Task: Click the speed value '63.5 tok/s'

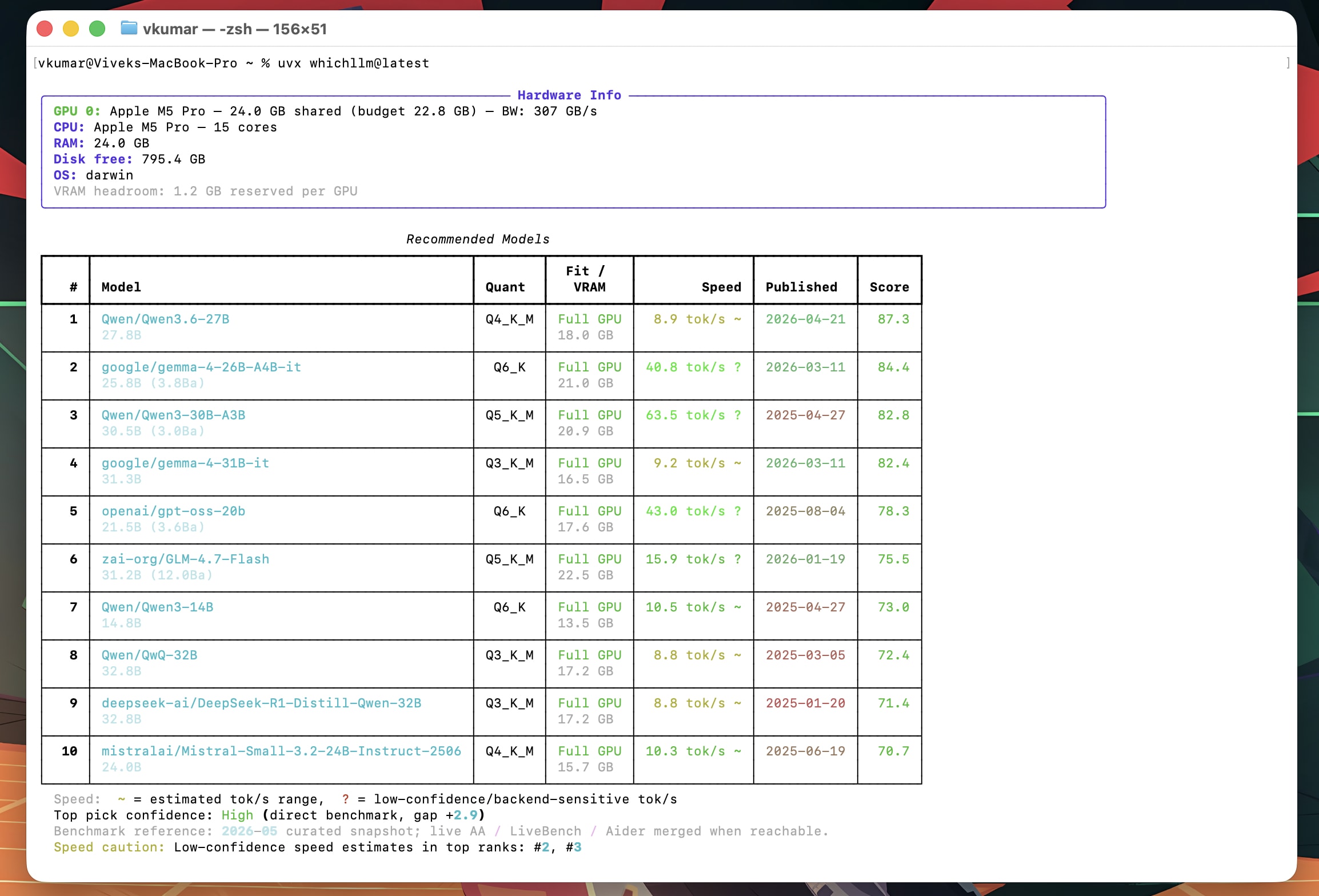Action: point(685,415)
